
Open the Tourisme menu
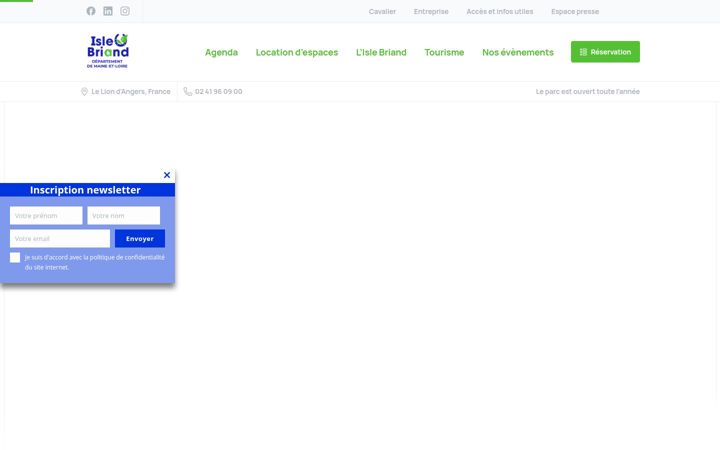[x=444, y=52]
